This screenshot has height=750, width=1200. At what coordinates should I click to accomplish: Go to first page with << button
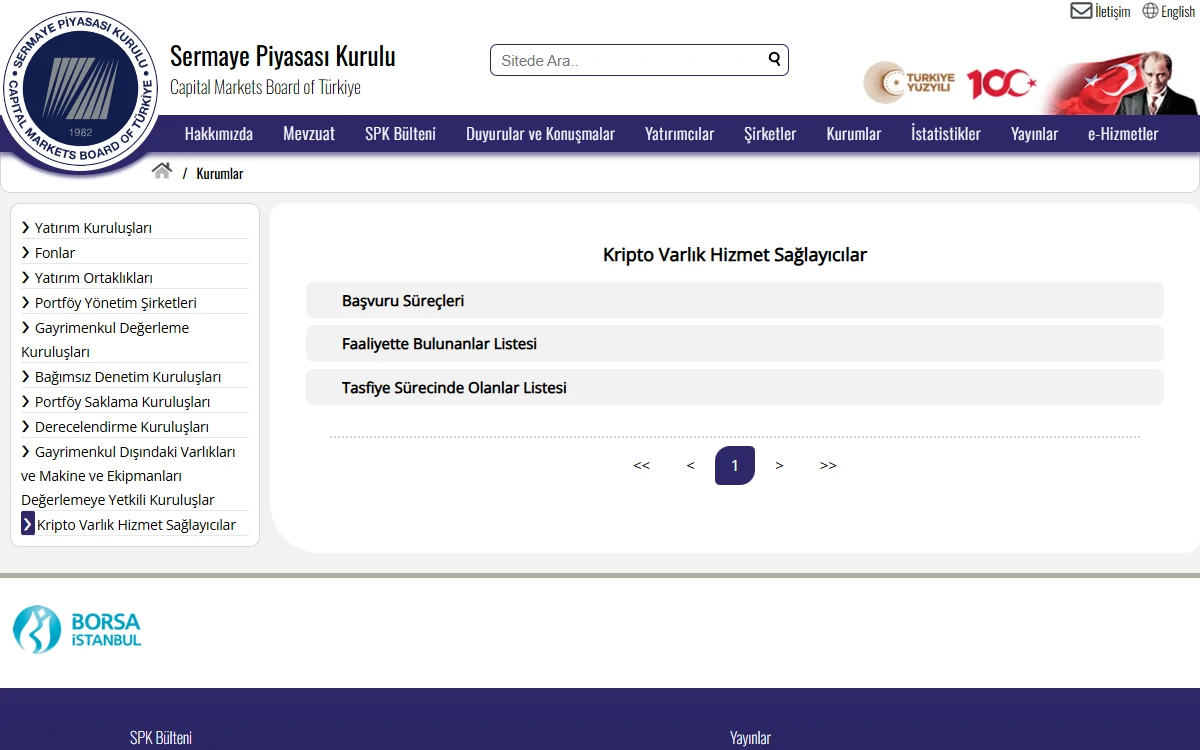tap(642, 465)
